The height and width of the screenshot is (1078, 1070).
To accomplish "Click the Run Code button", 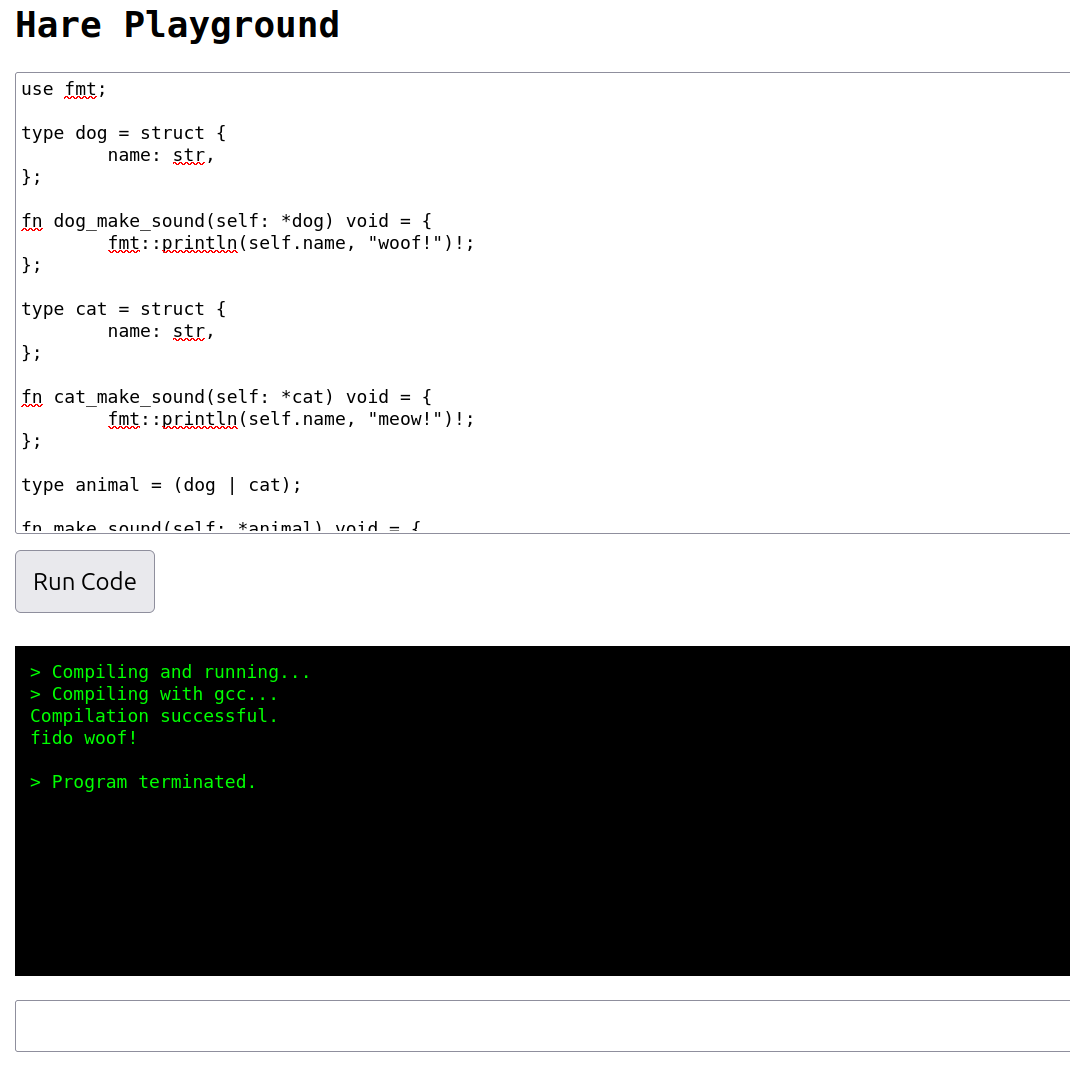I will point(85,581).
